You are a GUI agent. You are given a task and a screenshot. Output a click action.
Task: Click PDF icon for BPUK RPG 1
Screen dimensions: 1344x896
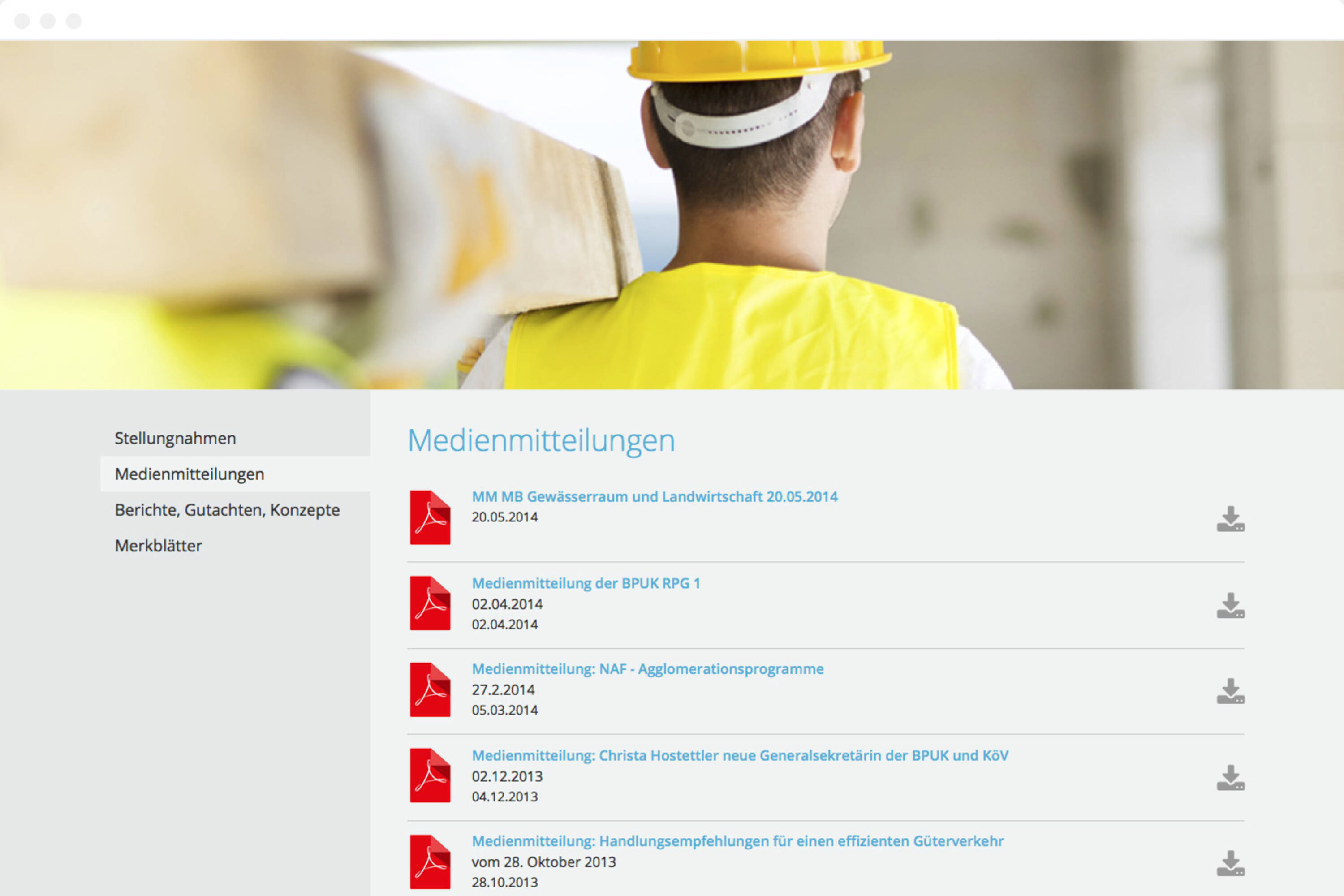click(430, 603)
